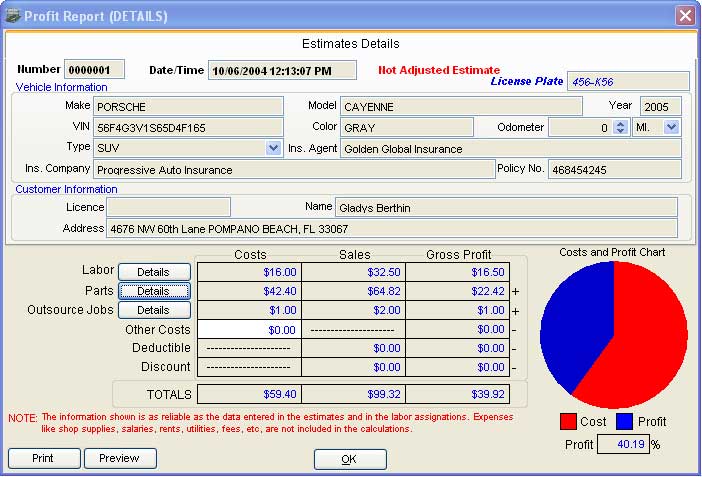Click the customer Licence field
The height and width of the screenshot is (477, 702).
click(169, 207)
